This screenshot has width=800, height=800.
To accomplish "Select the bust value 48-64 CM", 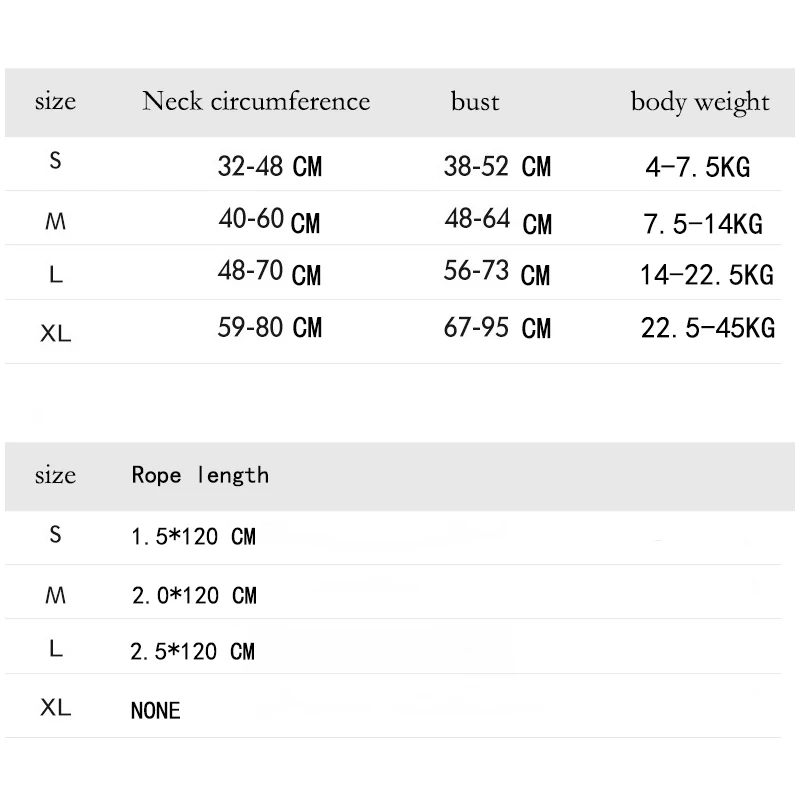I will [498, 221].
